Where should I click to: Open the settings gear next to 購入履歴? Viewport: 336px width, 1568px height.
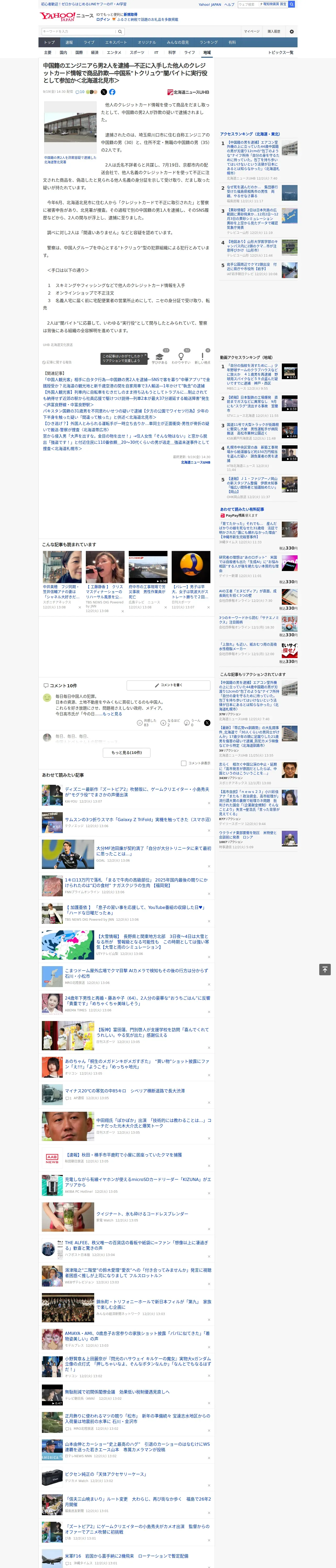click(x=292, y=31)
